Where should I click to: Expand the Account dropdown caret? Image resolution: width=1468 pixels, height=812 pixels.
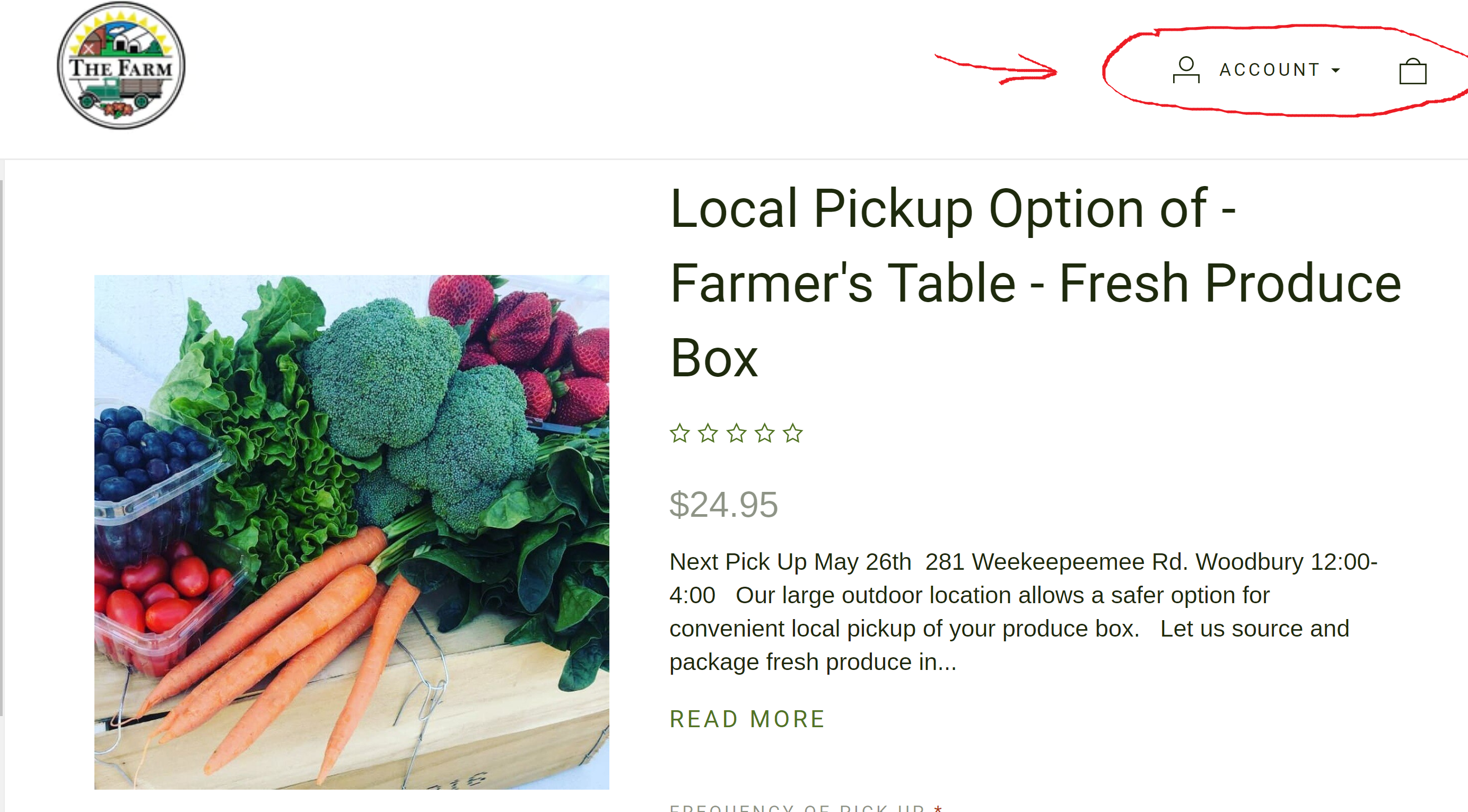[x=1335, y=70]
